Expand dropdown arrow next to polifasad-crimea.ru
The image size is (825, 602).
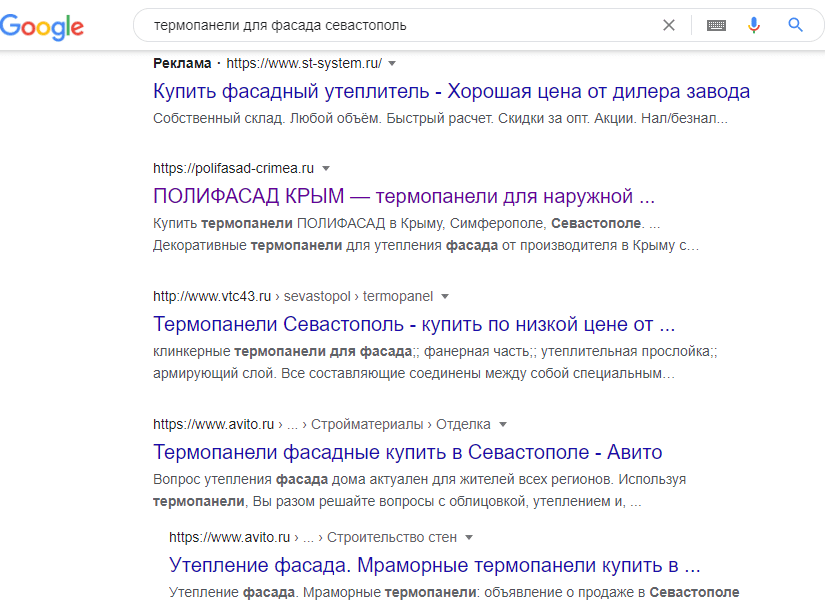[x=326, y=168]
